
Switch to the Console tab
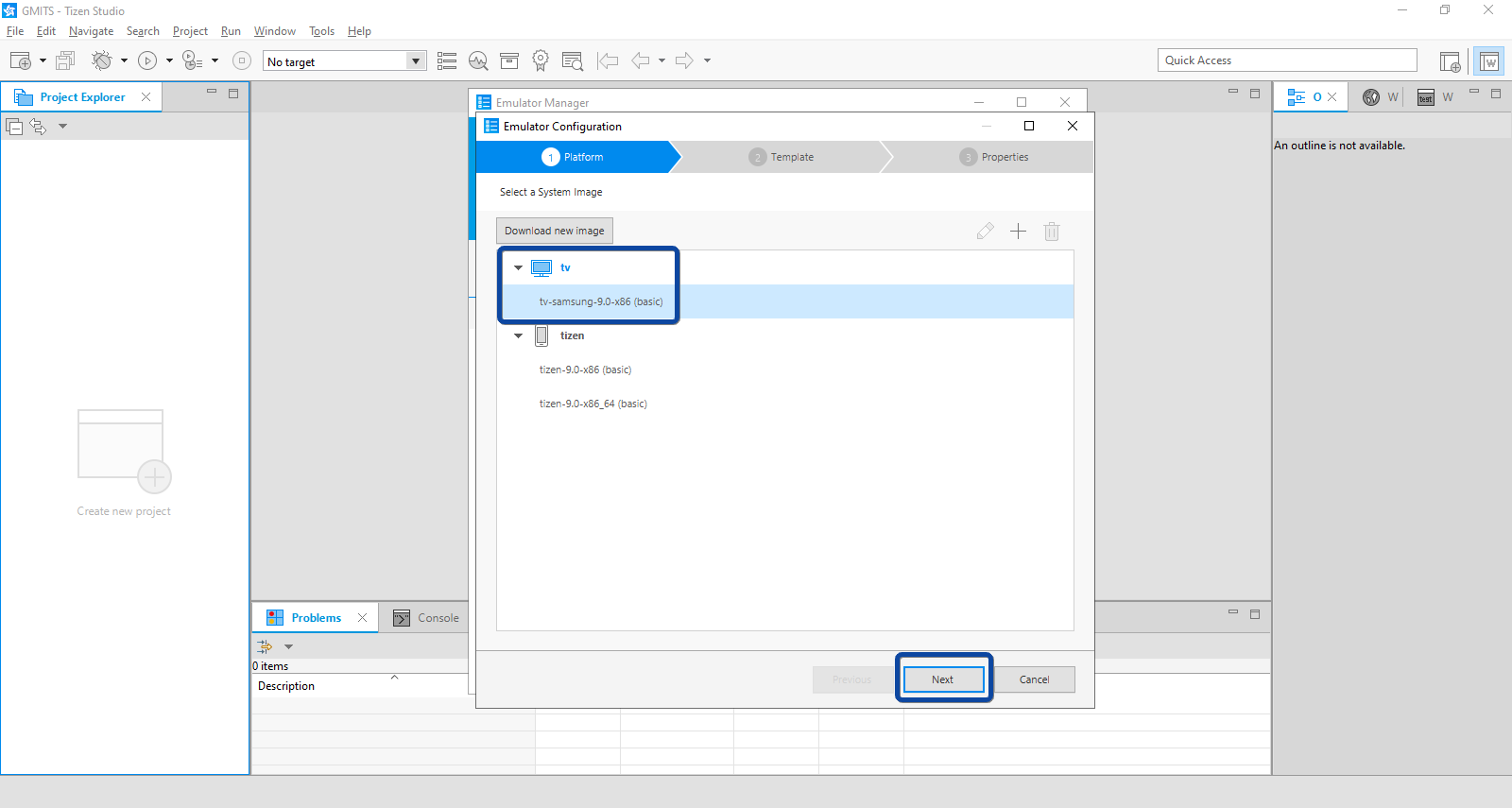pyautogui.click(x=426, y=618)
